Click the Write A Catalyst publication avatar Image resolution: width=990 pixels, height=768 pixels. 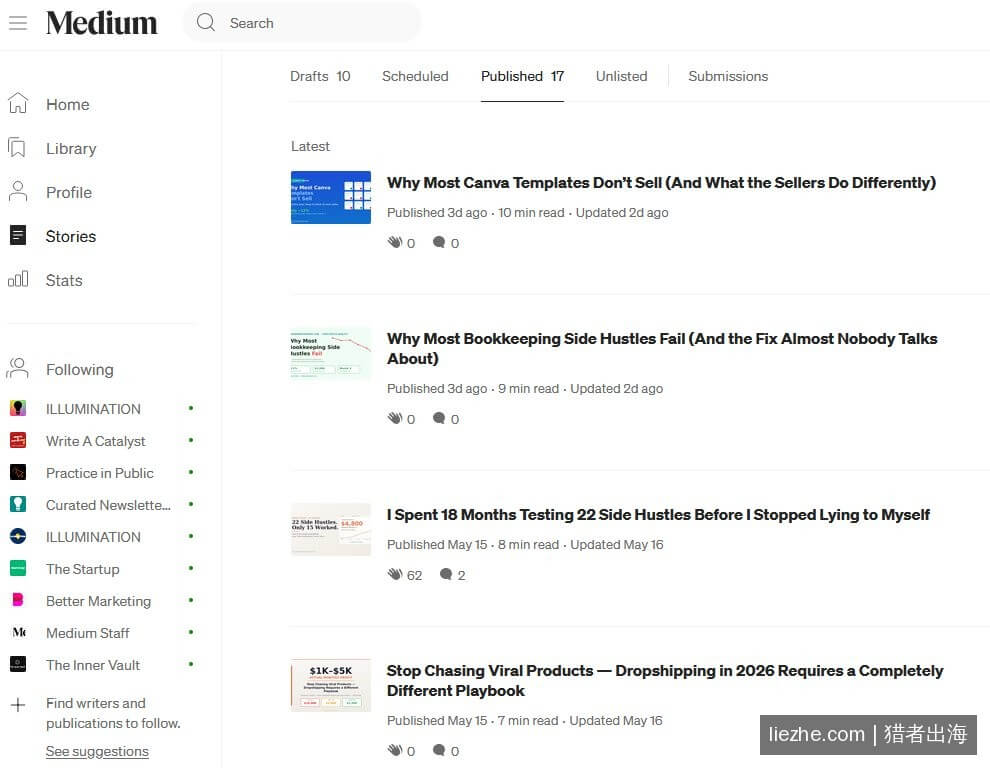click(18, 440)
